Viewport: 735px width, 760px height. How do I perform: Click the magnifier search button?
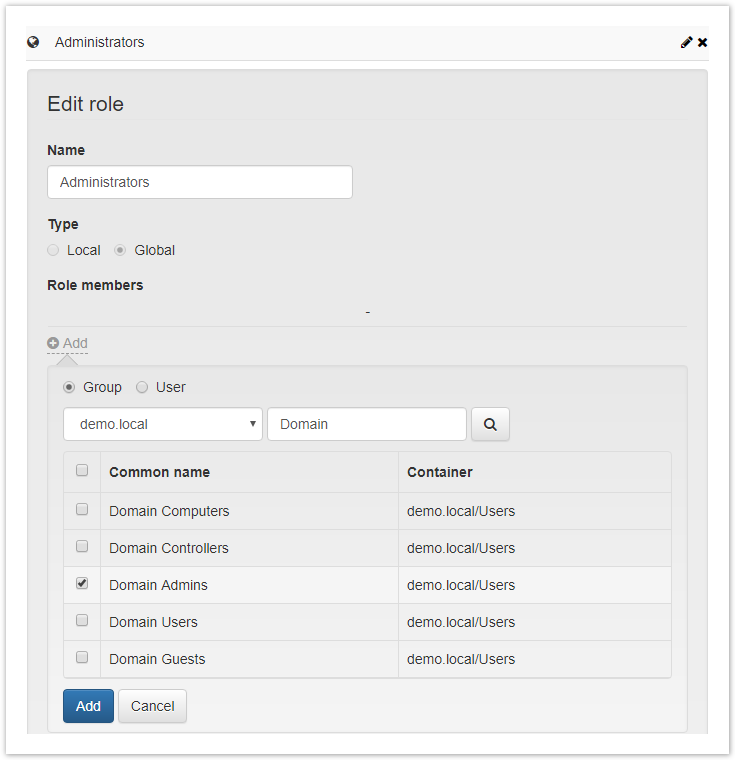[x=490, y=424]
